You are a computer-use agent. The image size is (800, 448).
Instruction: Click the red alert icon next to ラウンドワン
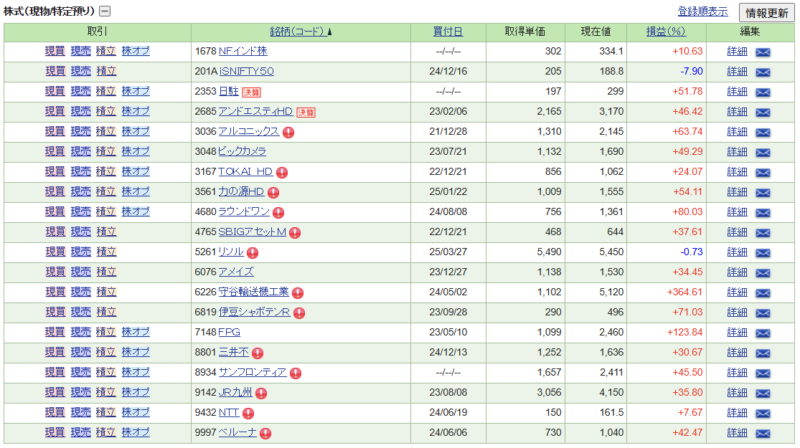(x=278, y=212)
